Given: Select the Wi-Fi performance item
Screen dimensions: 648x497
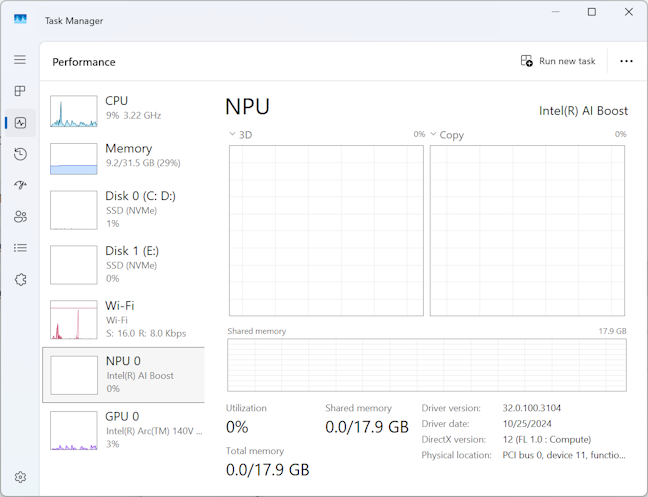Looking at the screenshot, I should click(x=123, y=320).
